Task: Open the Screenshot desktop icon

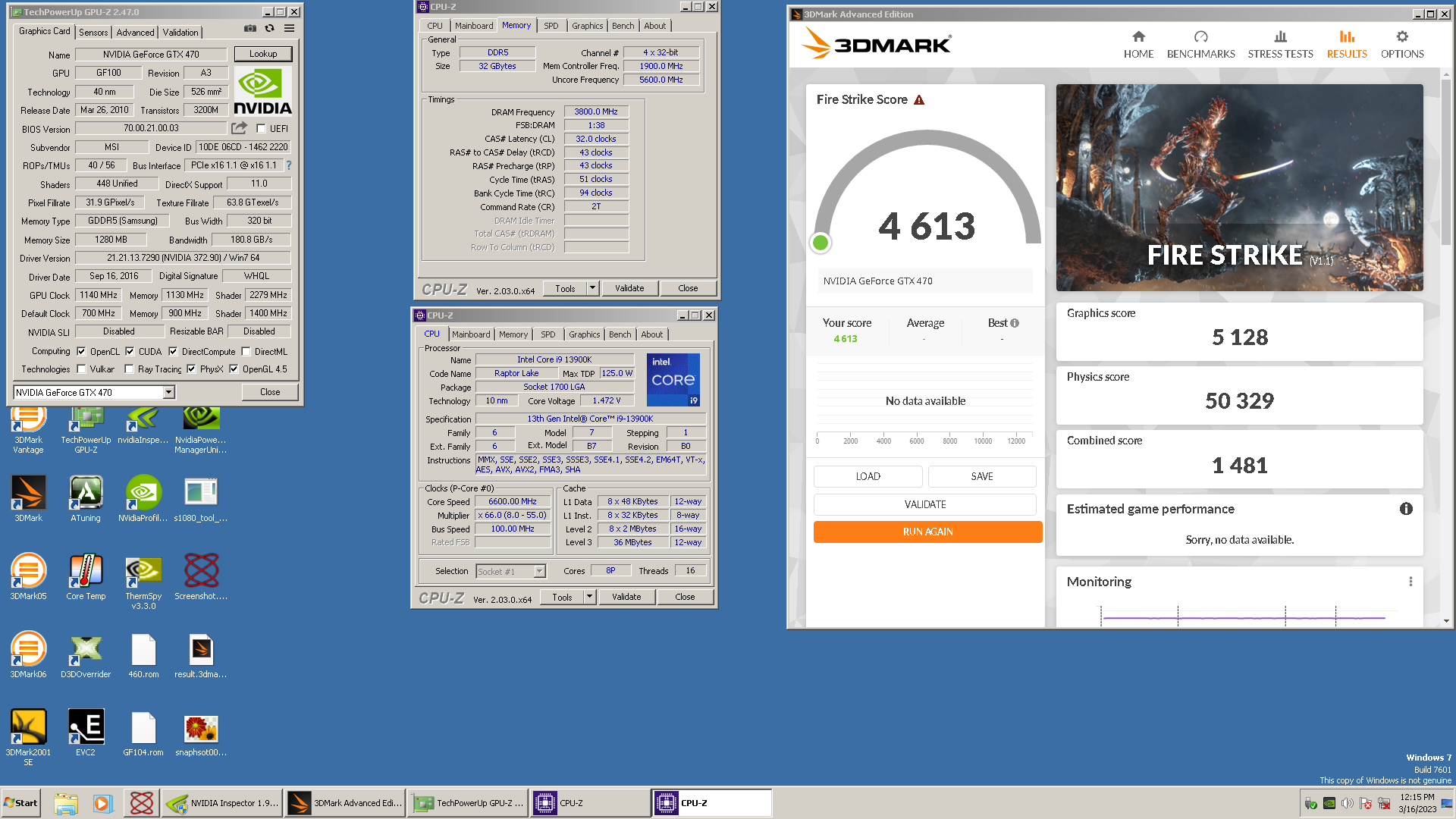Action: click(x=201, y=577)
